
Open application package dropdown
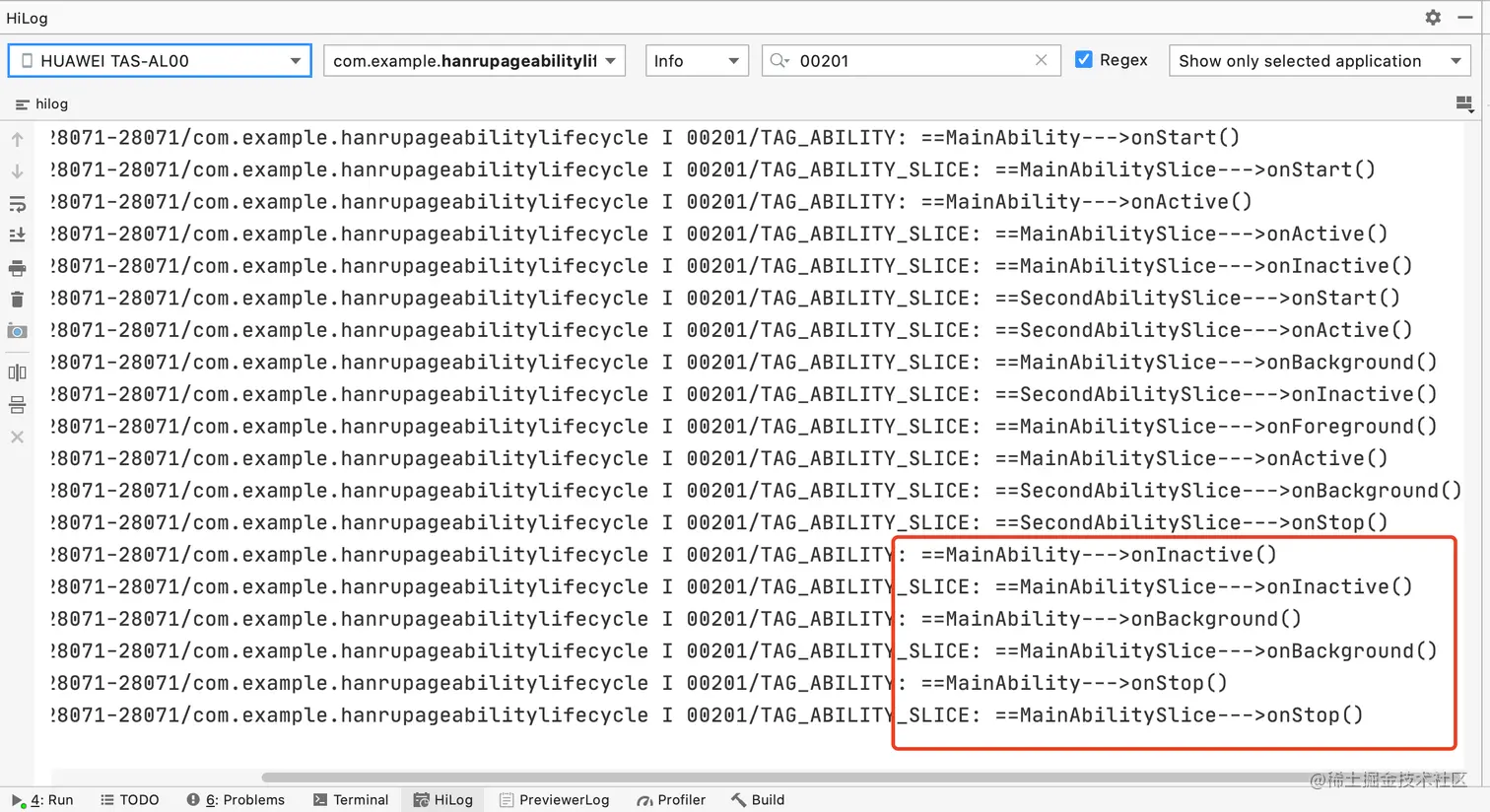(474, 61)
